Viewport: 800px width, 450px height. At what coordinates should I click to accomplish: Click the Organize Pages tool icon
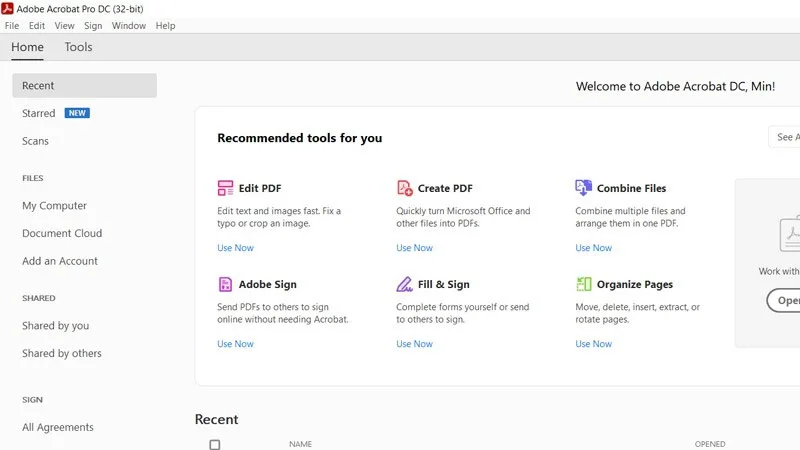584,284
